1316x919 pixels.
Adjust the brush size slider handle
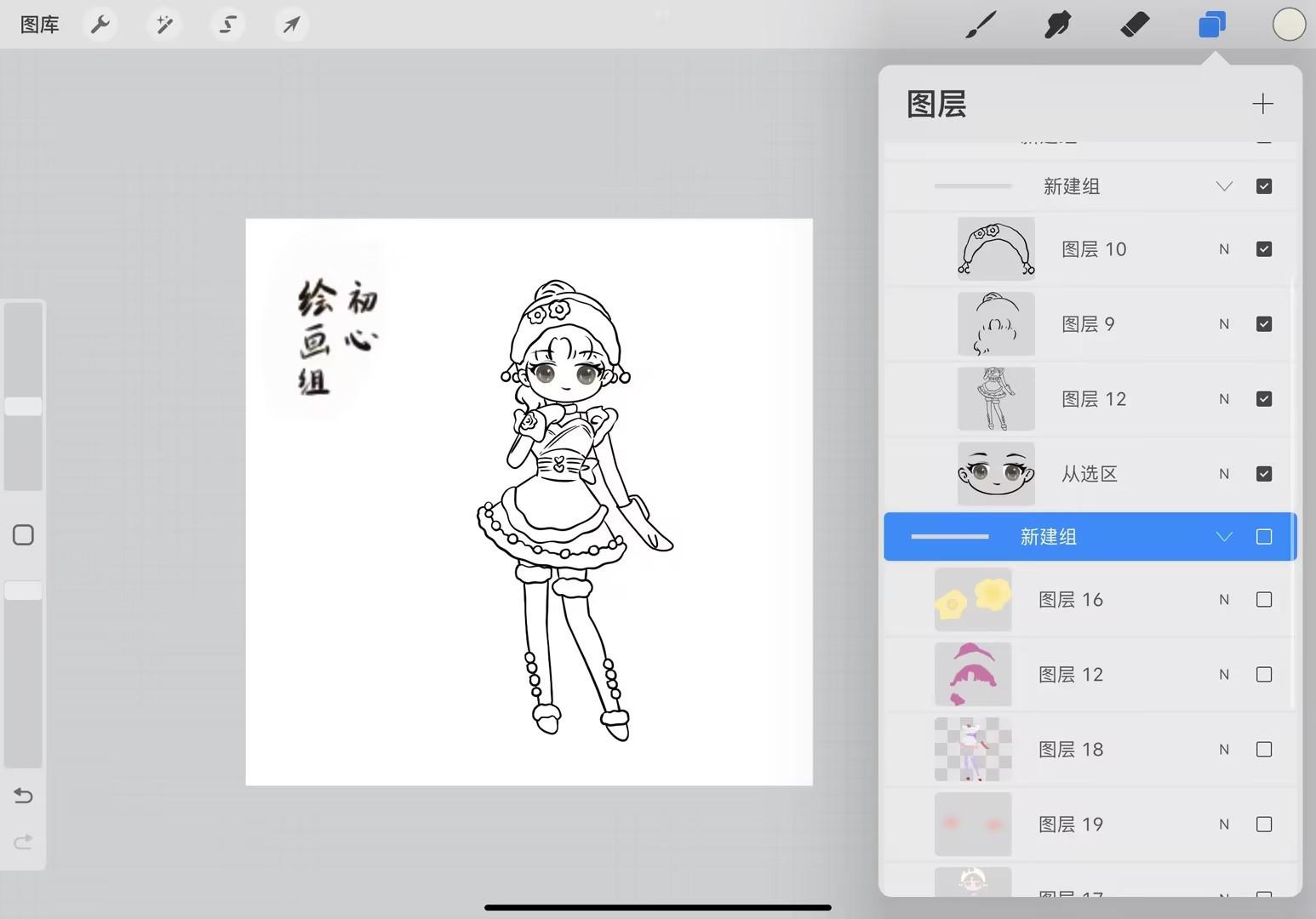click(23, 406)
